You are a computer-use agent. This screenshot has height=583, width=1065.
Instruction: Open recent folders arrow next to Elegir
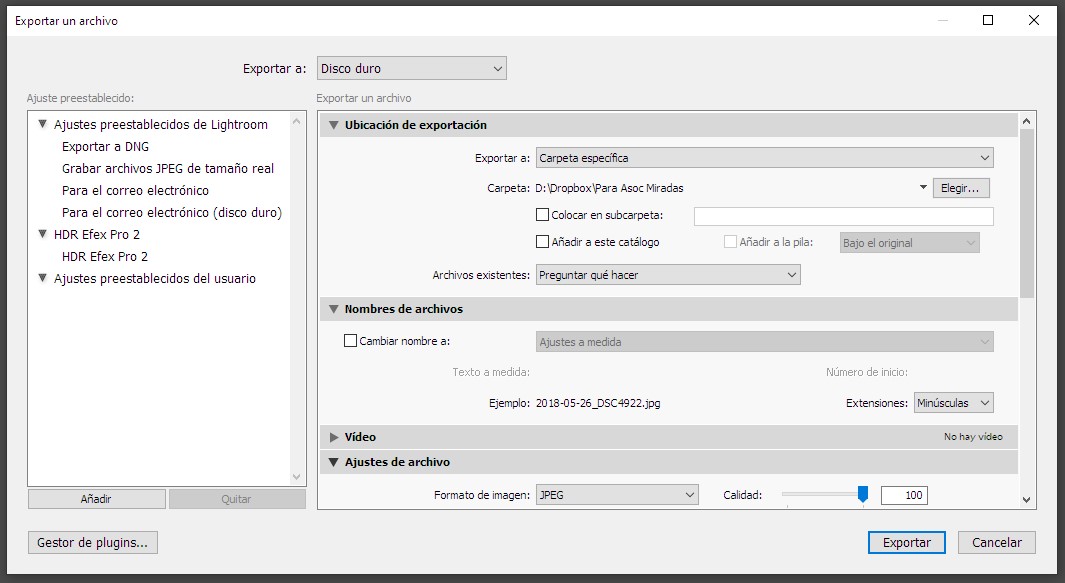[923, 188]
